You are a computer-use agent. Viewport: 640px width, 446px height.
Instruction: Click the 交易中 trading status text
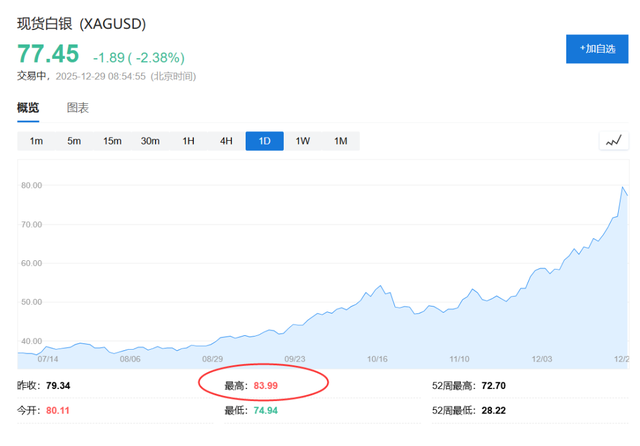[x=31, y=76]
